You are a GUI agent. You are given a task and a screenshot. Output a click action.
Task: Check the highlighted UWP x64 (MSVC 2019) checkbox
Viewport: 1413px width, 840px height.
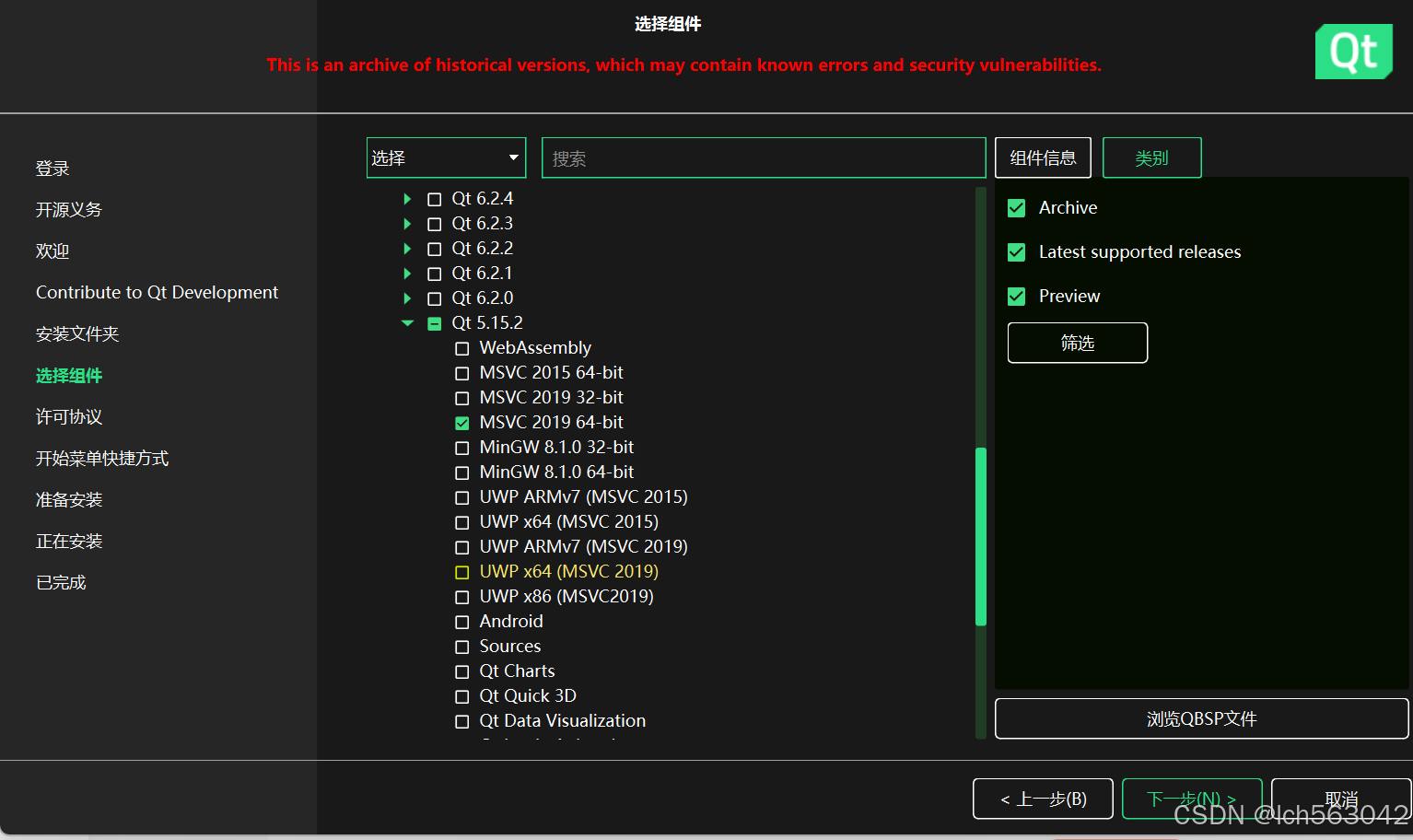click(x=462, y=572)
